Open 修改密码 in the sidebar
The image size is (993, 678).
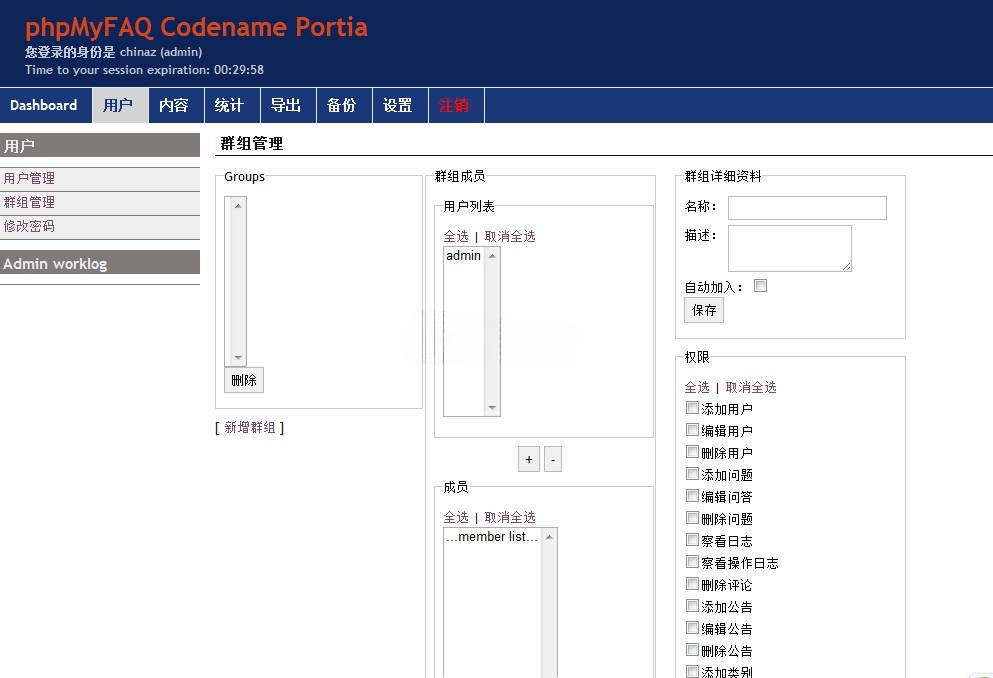click(x=29, y=226)
